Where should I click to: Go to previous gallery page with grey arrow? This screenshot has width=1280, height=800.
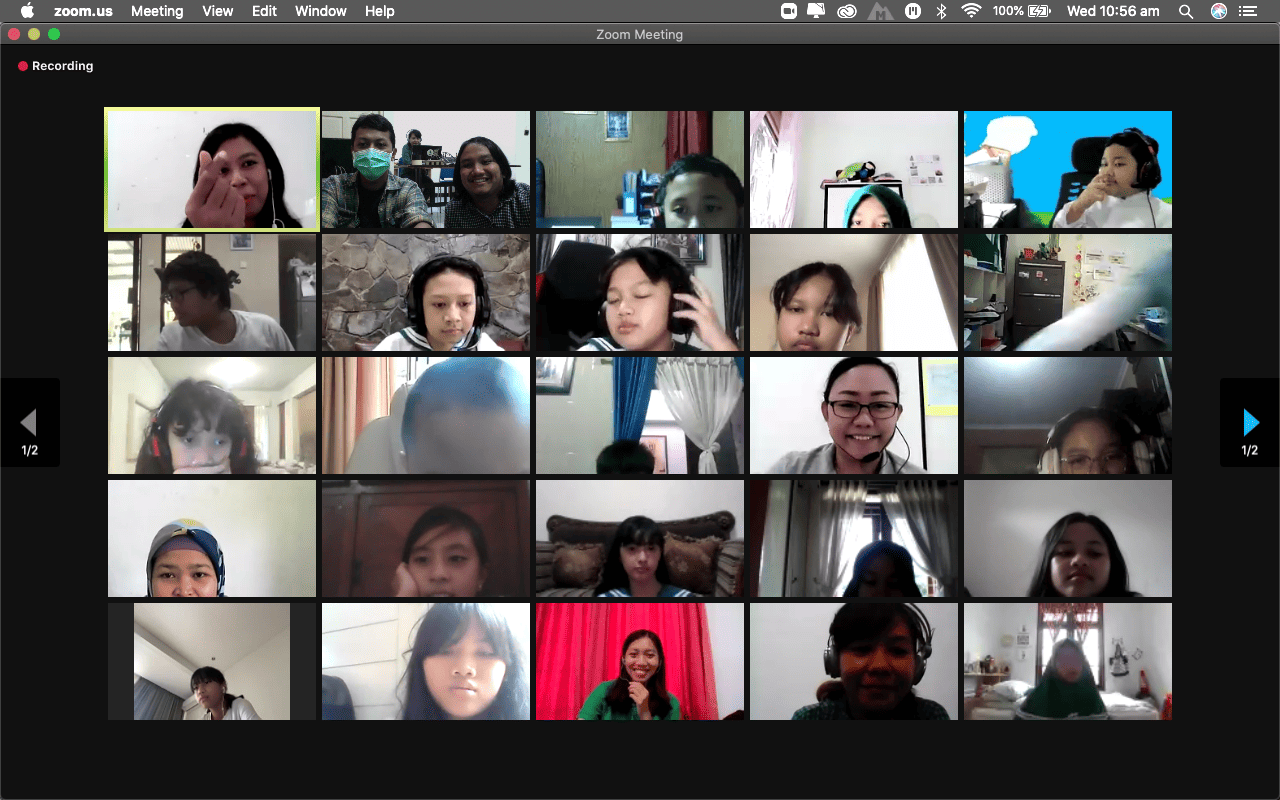pyautogui.click(x=29, y=423)
